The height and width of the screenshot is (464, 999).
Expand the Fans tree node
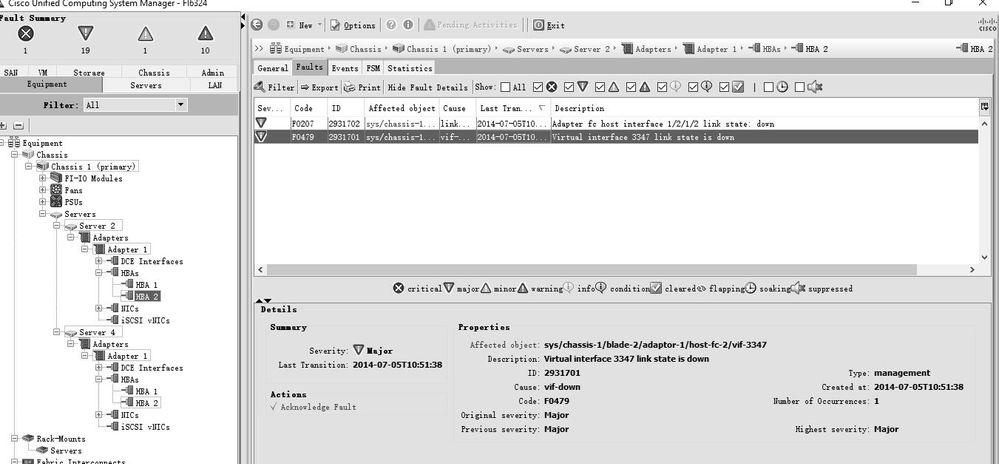click(43, 190)
